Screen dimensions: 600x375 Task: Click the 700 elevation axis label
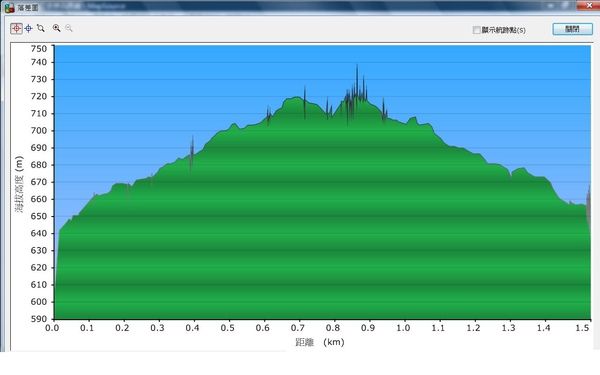point(39,130)
